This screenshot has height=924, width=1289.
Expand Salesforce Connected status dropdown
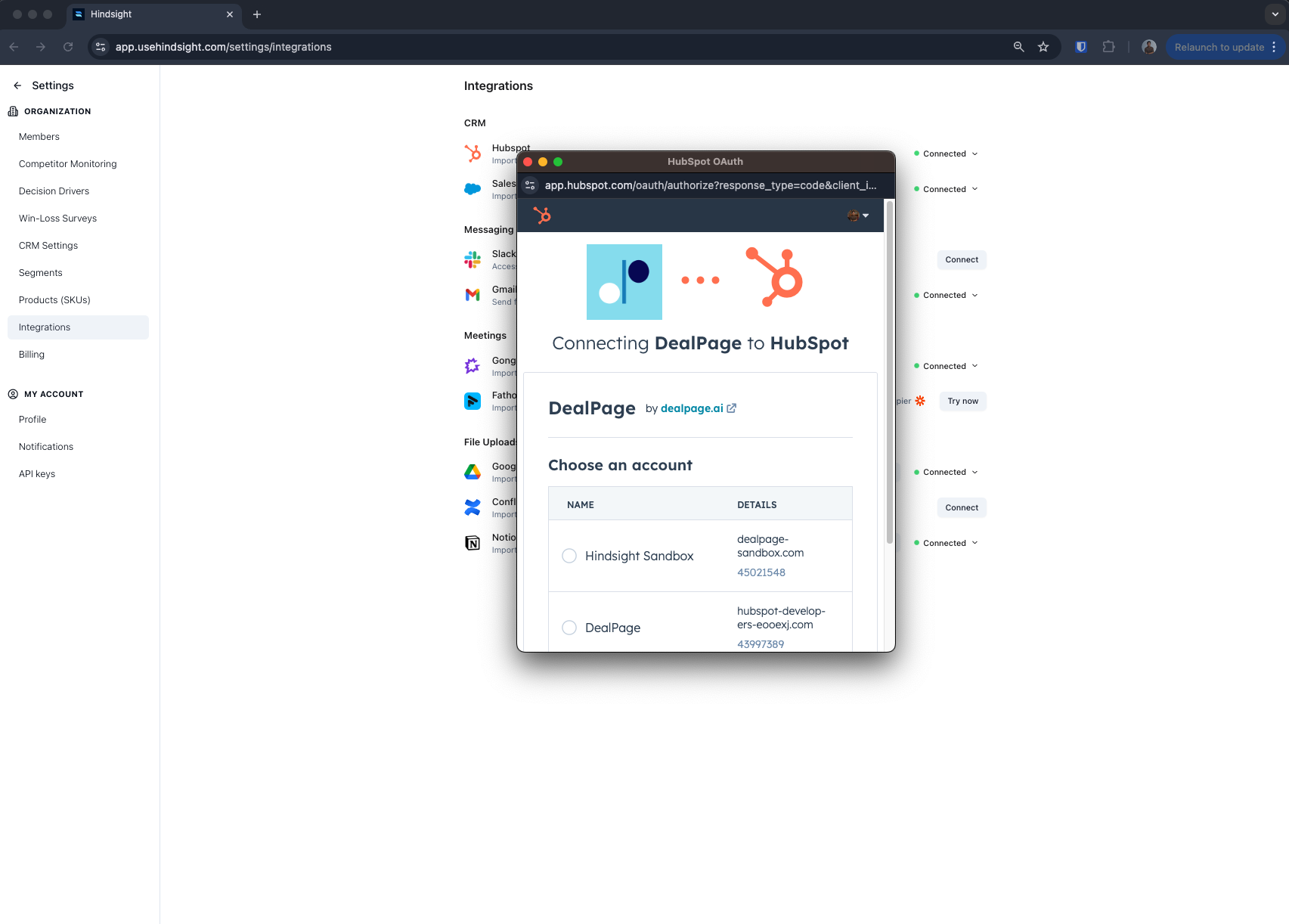[x=946, y=189]
